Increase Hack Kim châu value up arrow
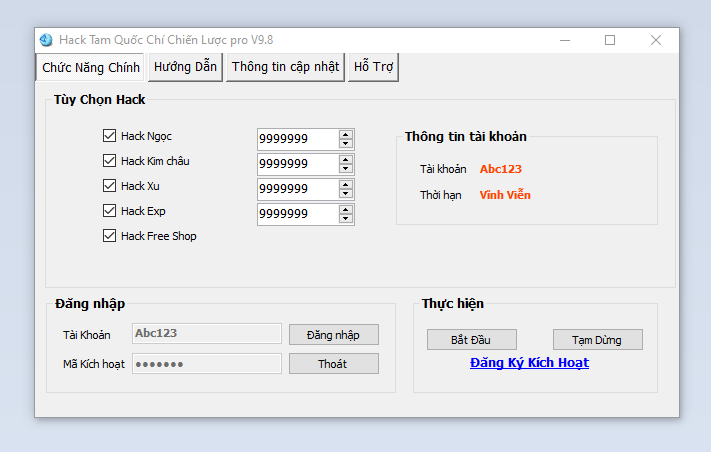 coord(345,158)
